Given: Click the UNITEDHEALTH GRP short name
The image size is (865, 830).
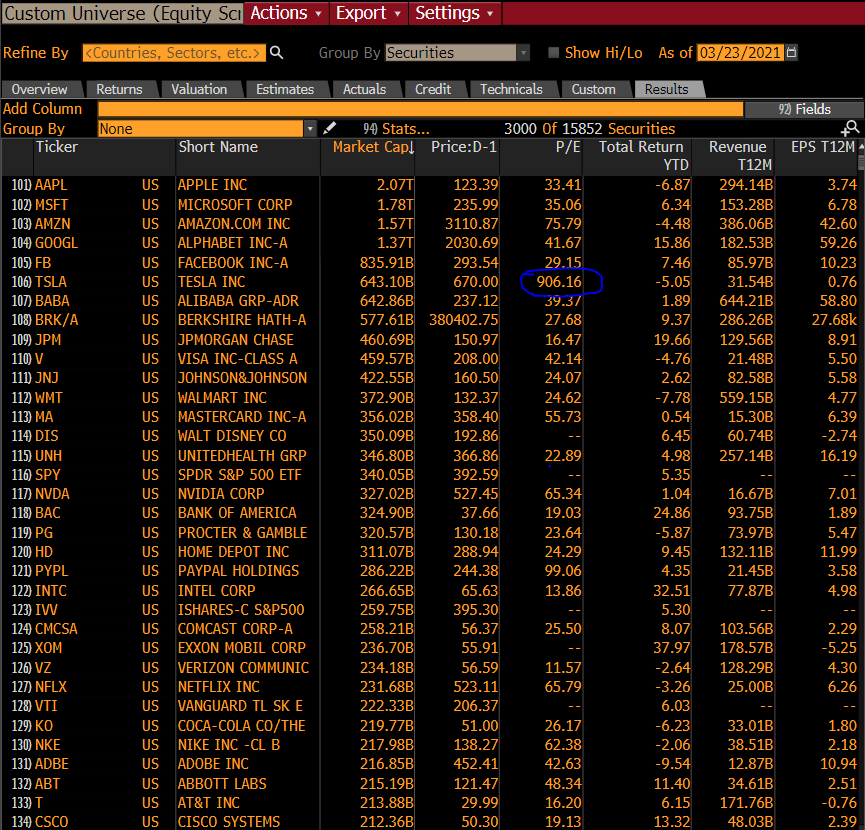Looking at the screenshot, I should 242,456.
